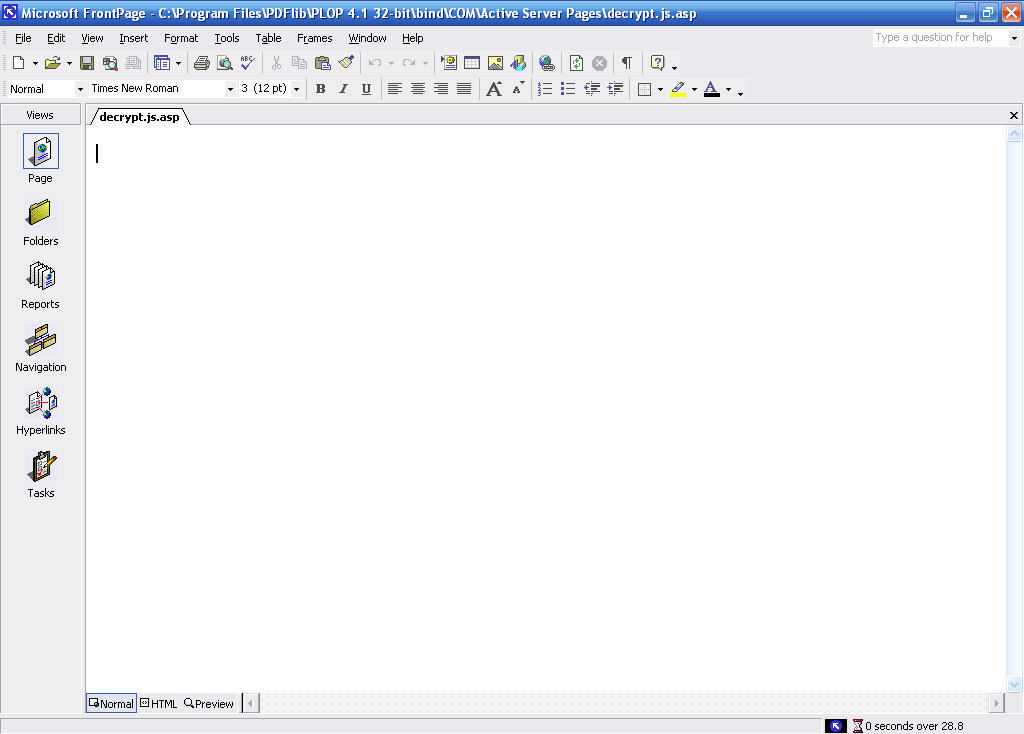Viewport: 1024px width, 734px height.
Task: Select Page view in Views bar
Action: click(40, 159)
